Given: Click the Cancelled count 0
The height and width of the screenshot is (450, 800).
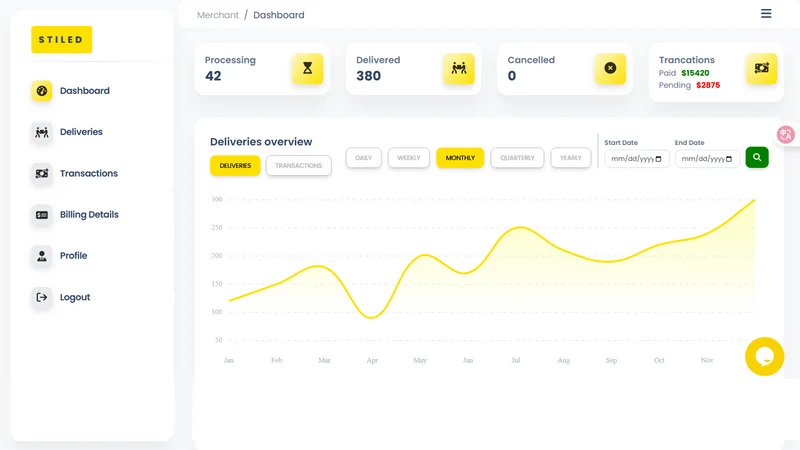Looking at the screenshot, I should click(512, 76).
